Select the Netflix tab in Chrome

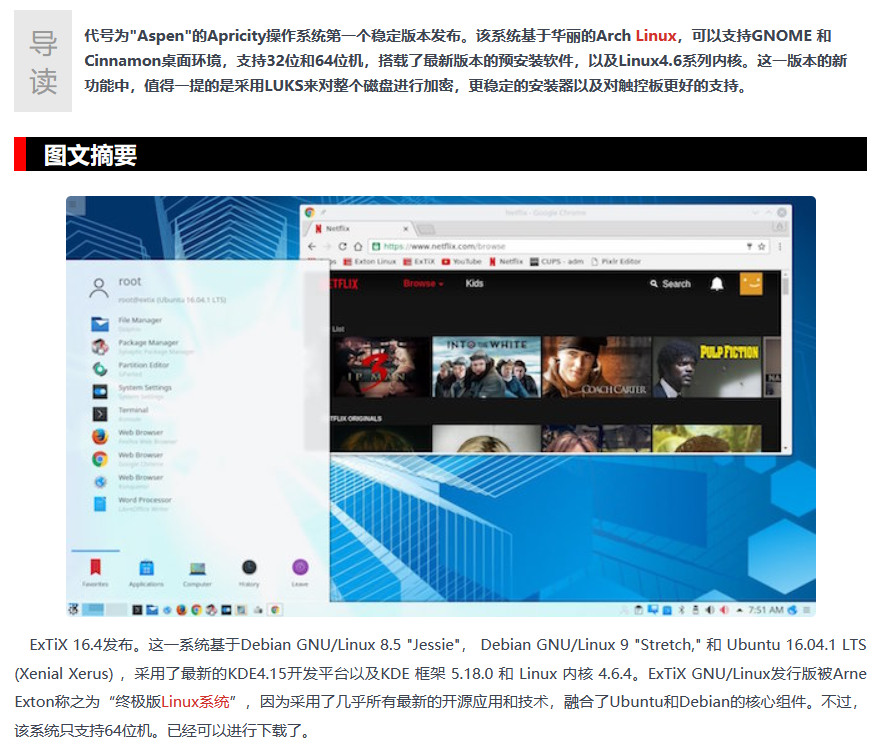[359, 229]
